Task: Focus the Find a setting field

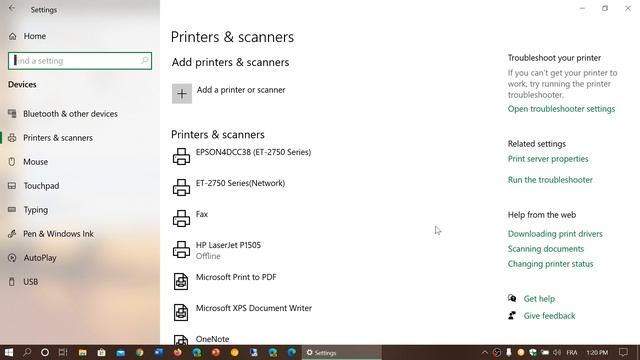Action: point(80,61)
